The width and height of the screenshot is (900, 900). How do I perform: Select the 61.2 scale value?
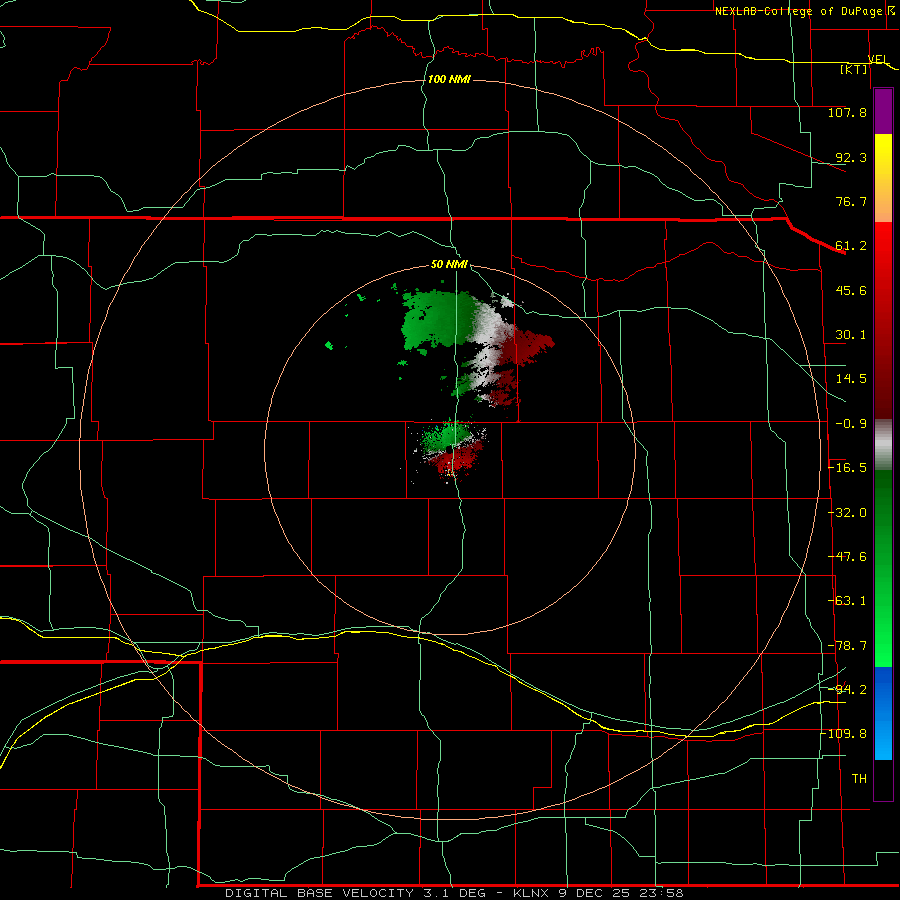coord(851,246)
